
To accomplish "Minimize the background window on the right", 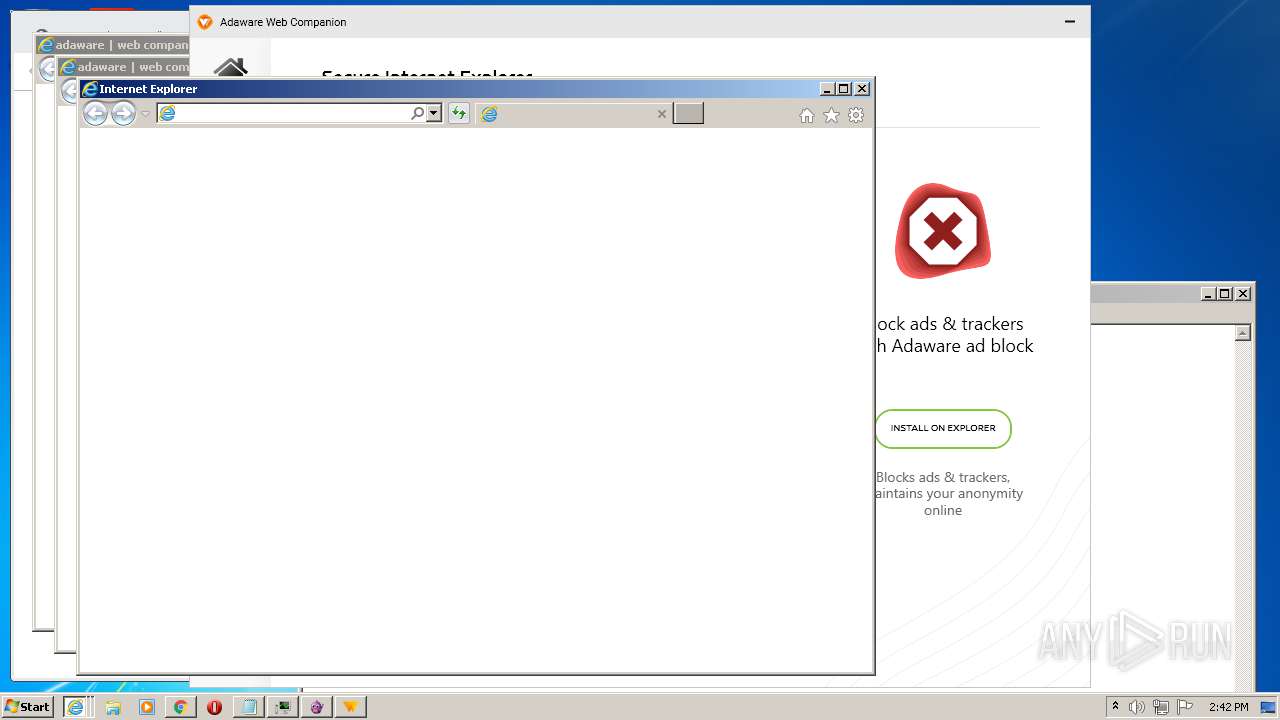I will 1208,294.
